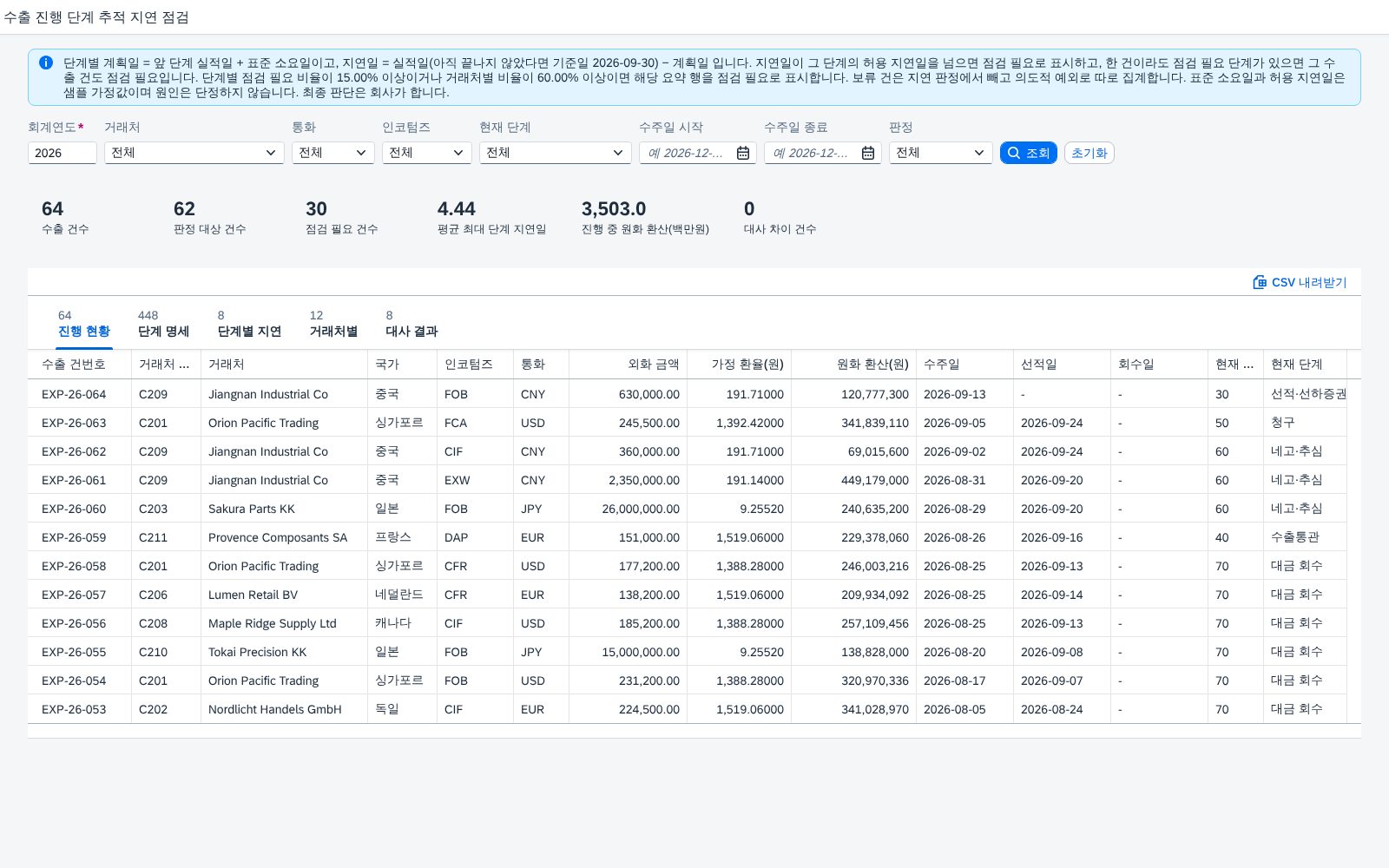Click the 3,503.0 진행 중 원화 환산 figure
The height and width of the screenshot is (868, 1389).
pos(614,209)
